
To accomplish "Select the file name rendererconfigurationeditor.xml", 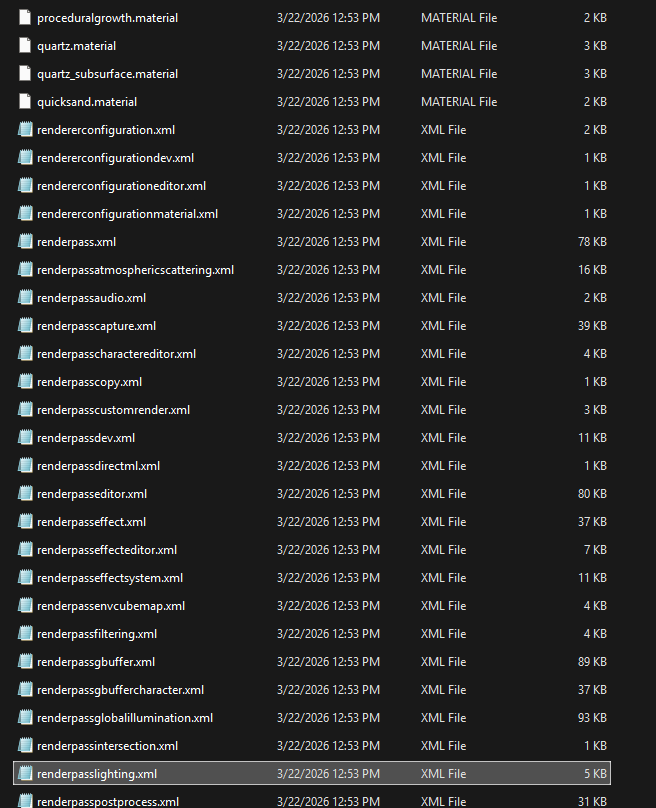I will coord(121,186).
